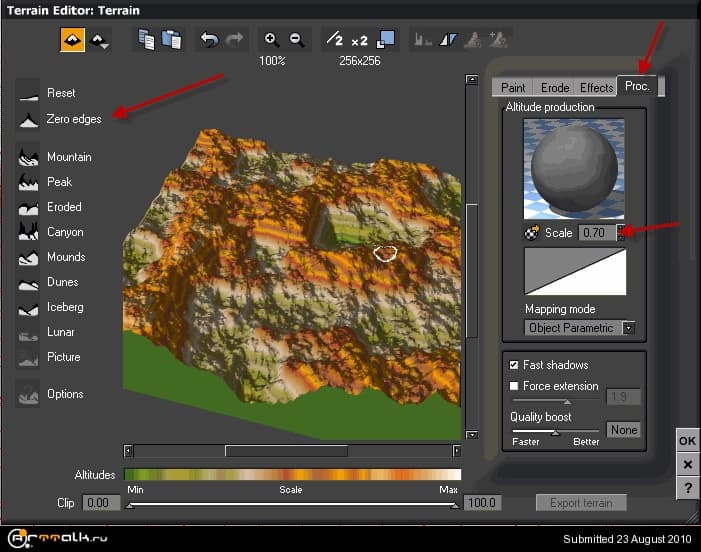Undo the last terrain edit
Viewport: 701px width, 552px height.
click(209, 40)
